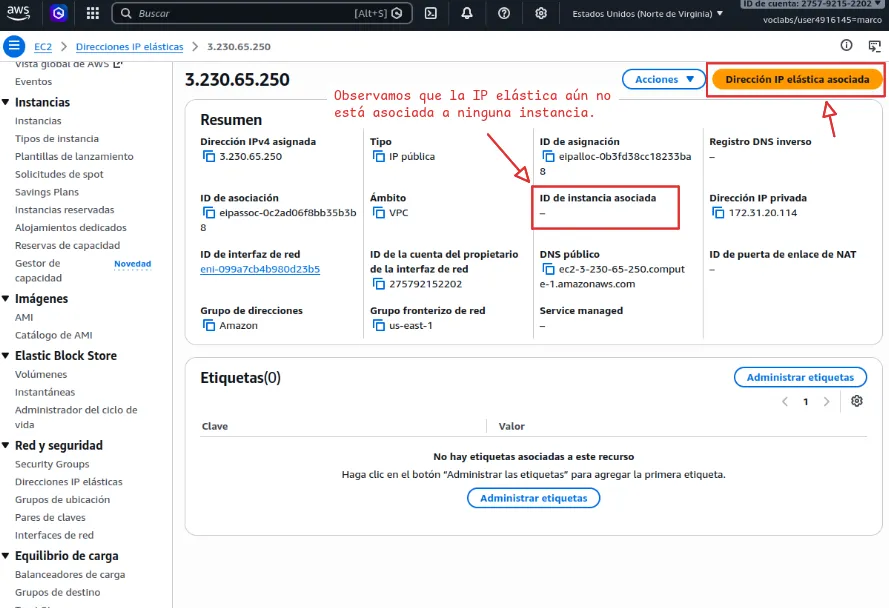Copy the Amazon address pool value

pos(209,325)
